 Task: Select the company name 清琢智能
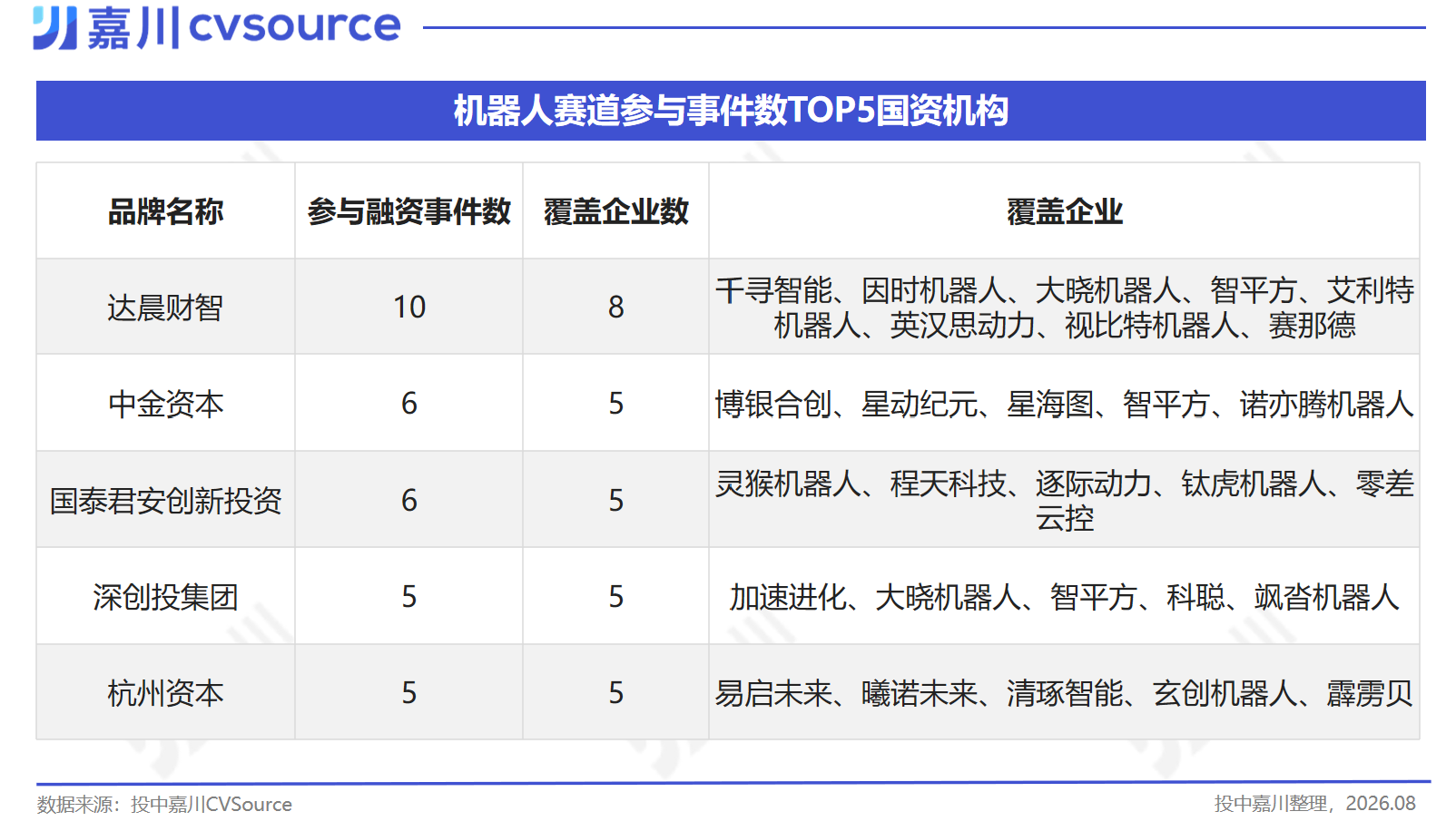coord(1065,693)
